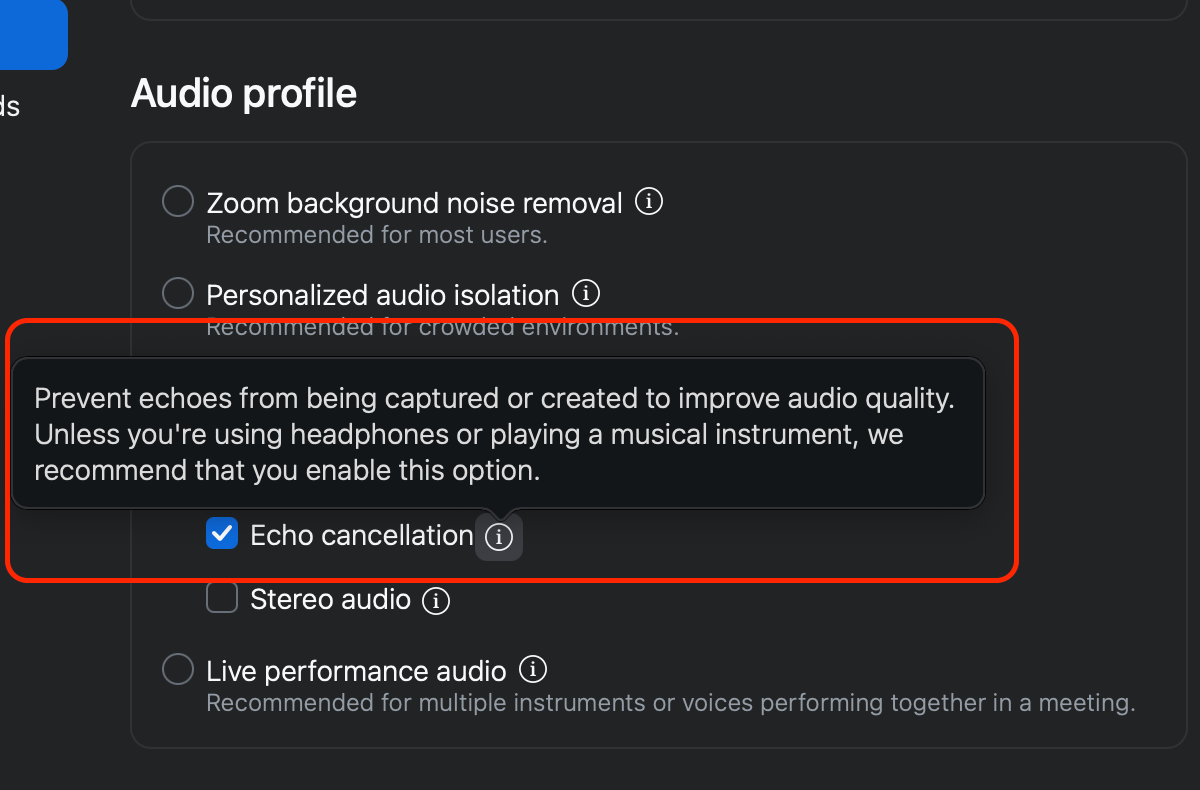
Task: Click the info icon next to Stereo audio
Action: [435, 601]
